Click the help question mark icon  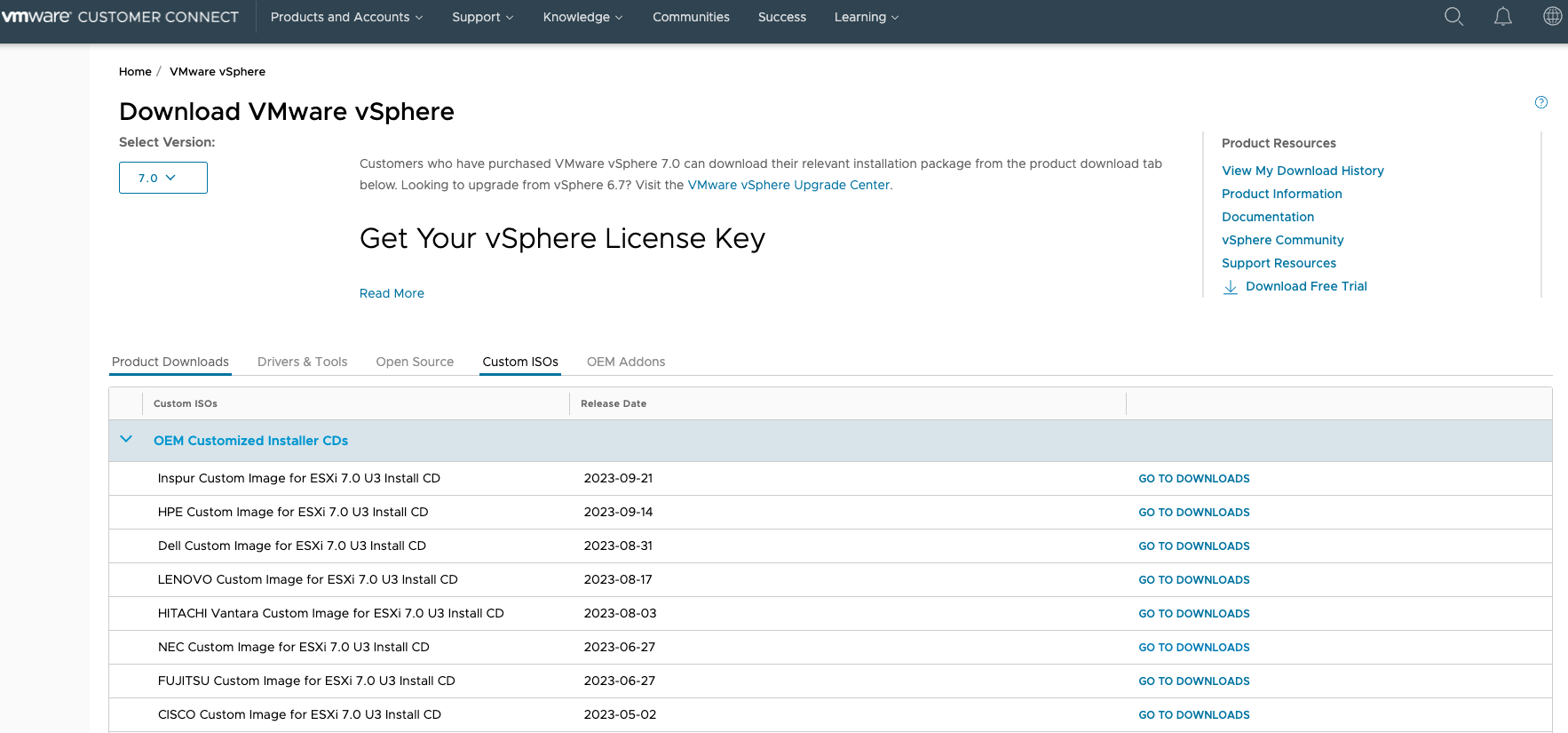[1541, 102]
